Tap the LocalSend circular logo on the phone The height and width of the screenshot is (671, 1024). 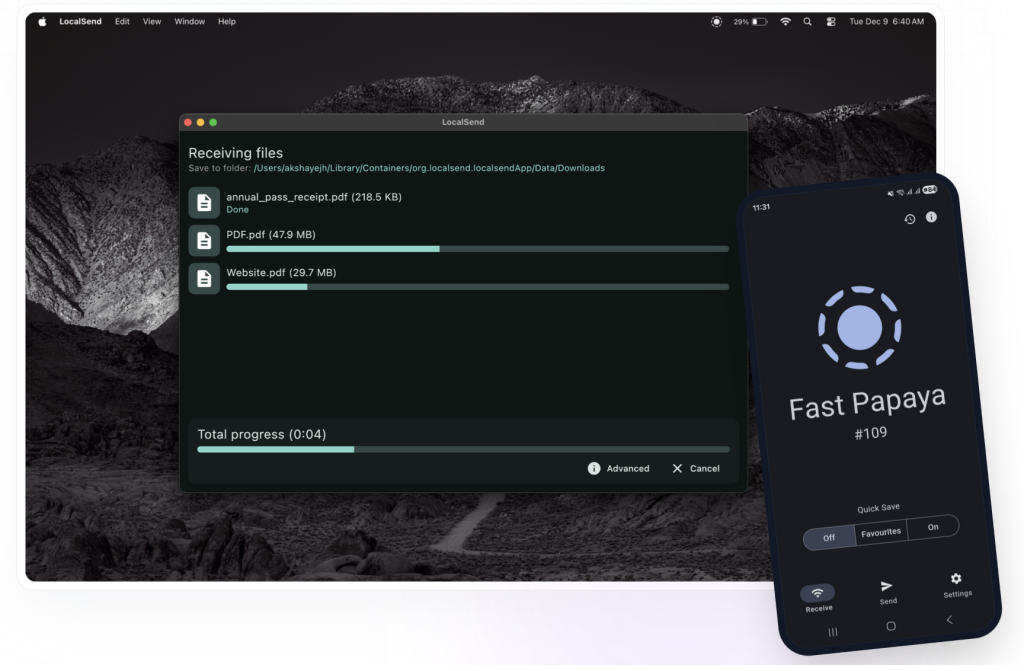(x=859, y=327)
